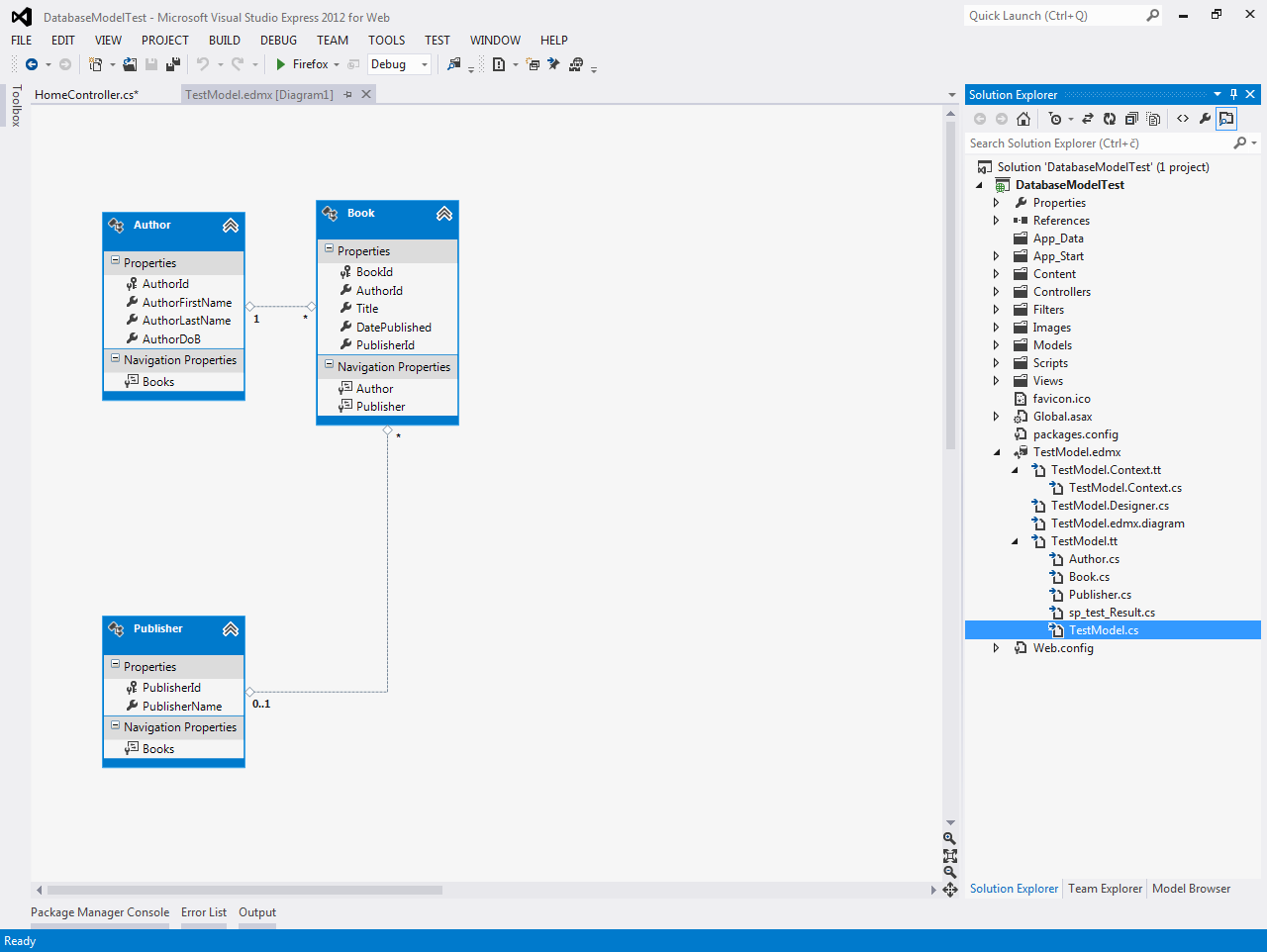This screenshot has height=952, width=1267.
Task: Collapse the TestModel.tt node
Action: tap(1015, 541)
